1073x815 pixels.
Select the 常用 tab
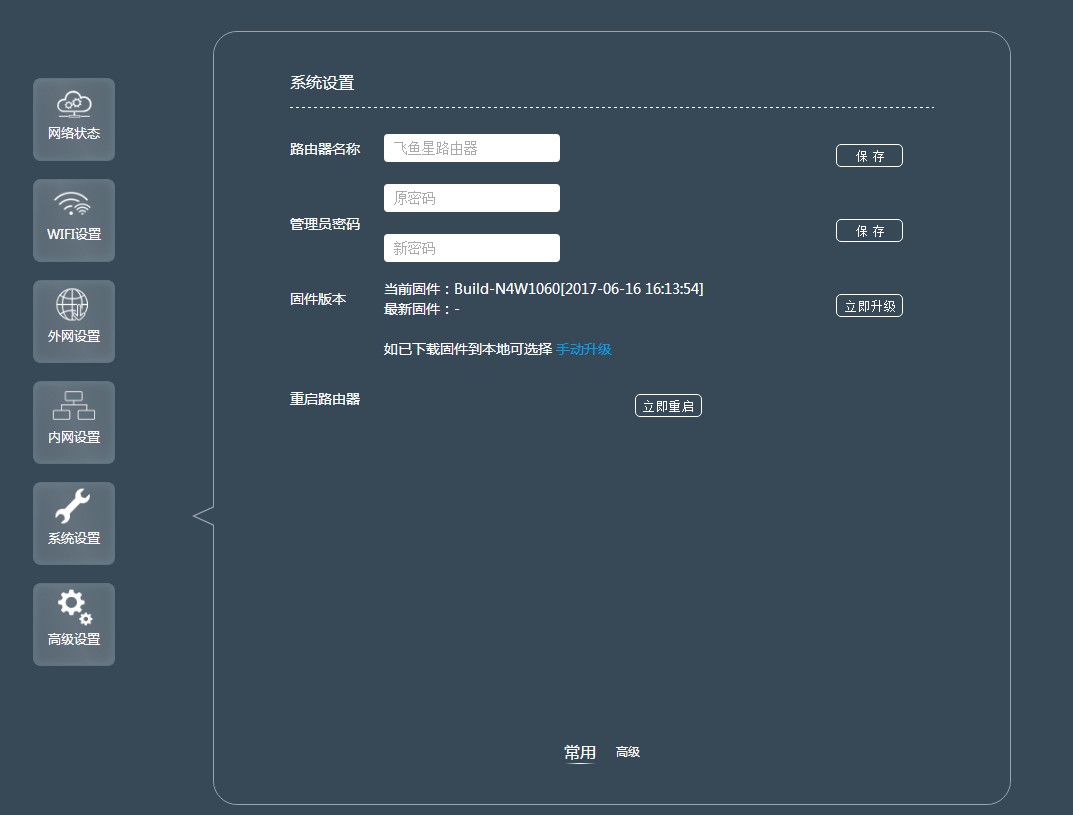pos(580,751)
